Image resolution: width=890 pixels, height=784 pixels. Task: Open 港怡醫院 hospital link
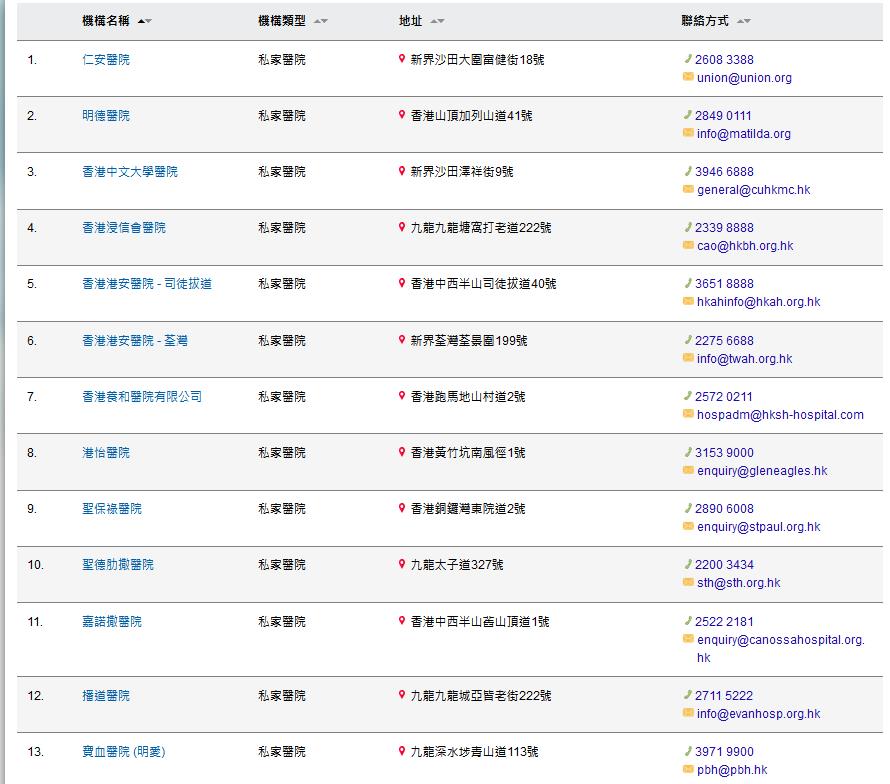(106, 453)
